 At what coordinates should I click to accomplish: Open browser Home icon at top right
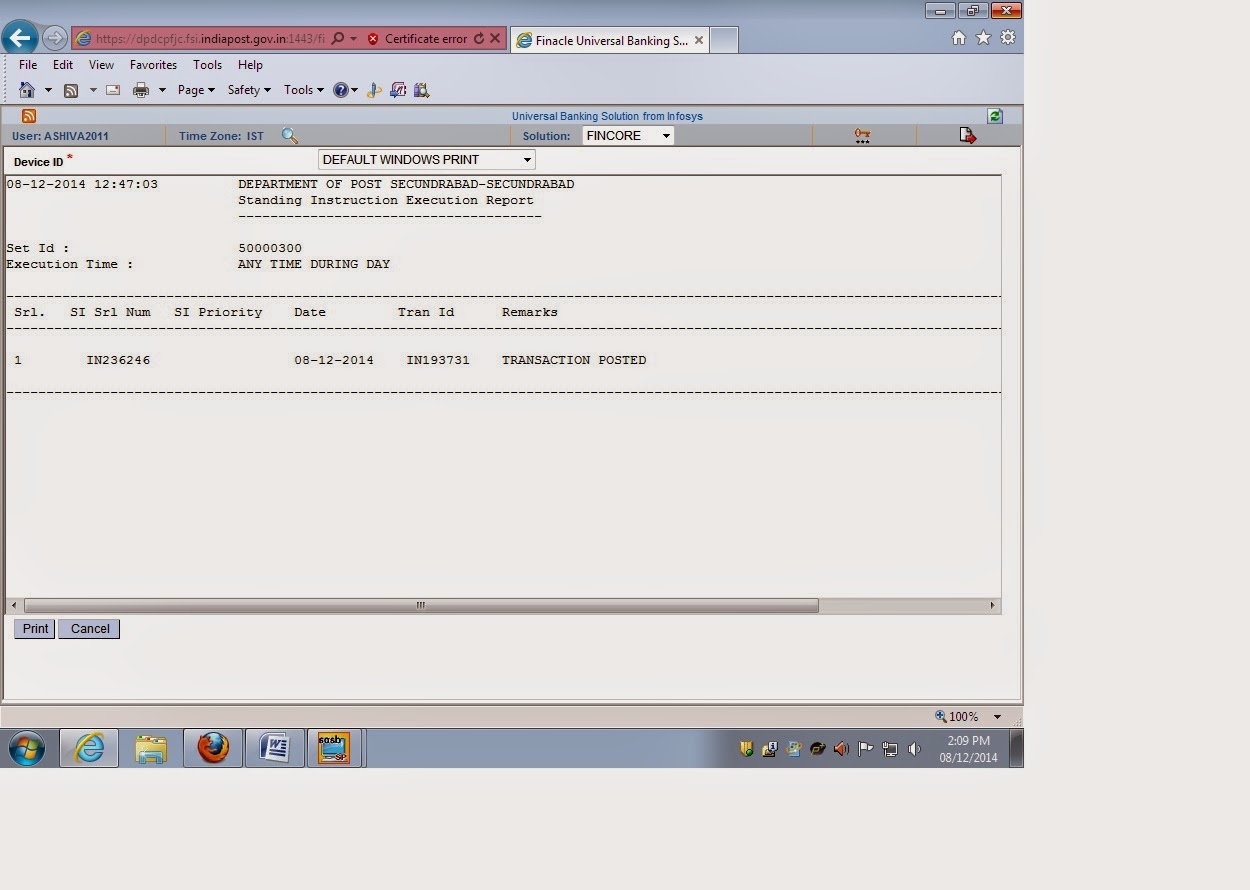click(959, 38)
